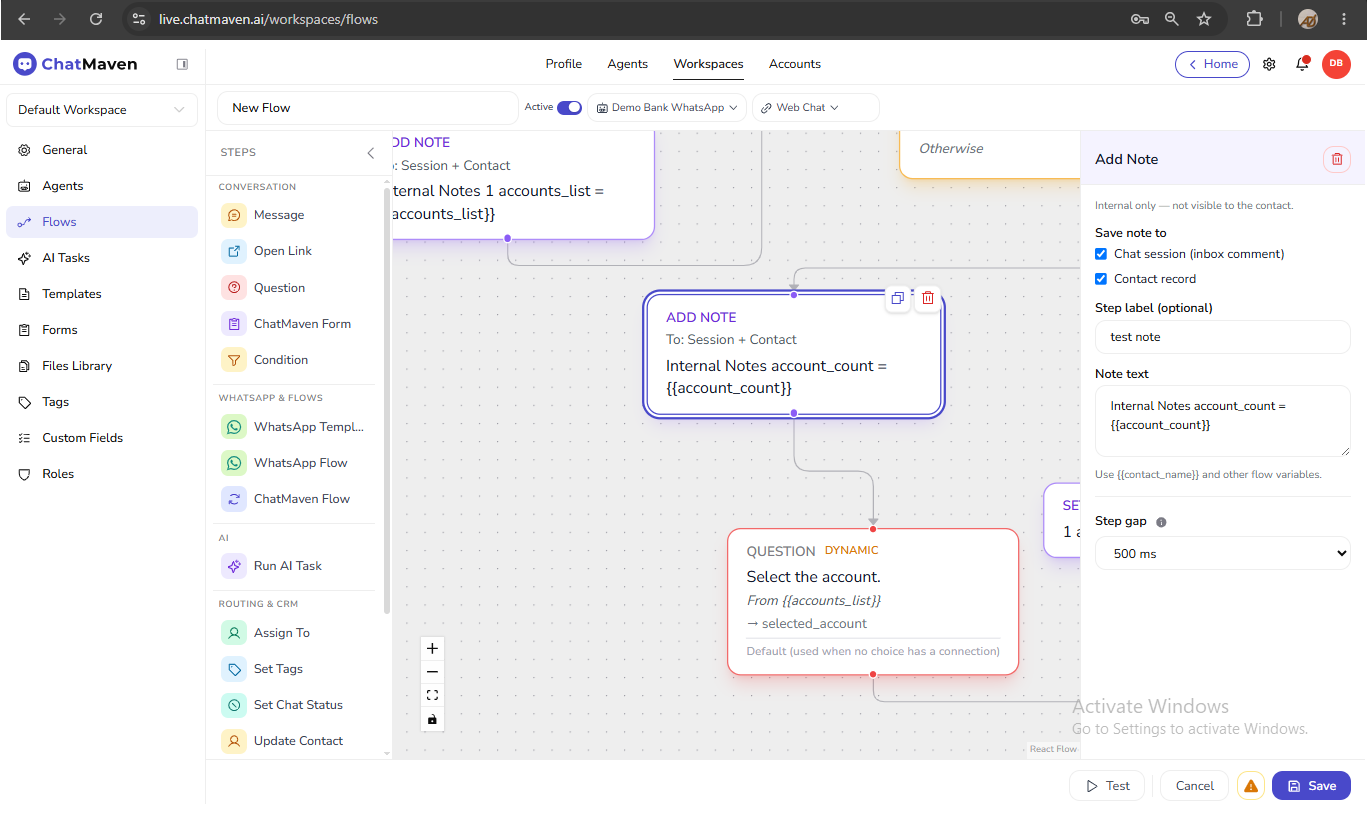1367x815 pixels.
Task: Click the Note text area
Action: [x=1223, y=422]
